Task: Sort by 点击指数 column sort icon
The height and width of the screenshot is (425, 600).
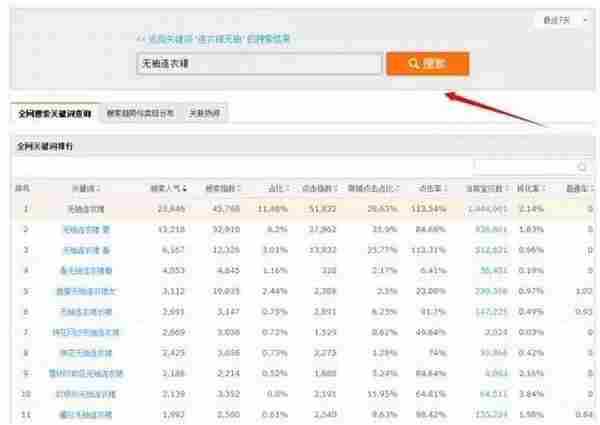Action: [x=337, y=188]
